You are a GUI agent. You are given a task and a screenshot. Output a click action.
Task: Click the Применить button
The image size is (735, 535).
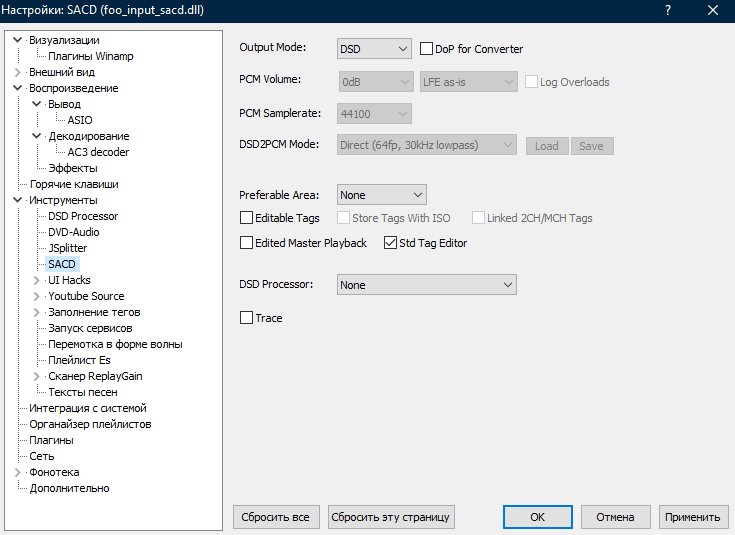click(x=693, y=517)
